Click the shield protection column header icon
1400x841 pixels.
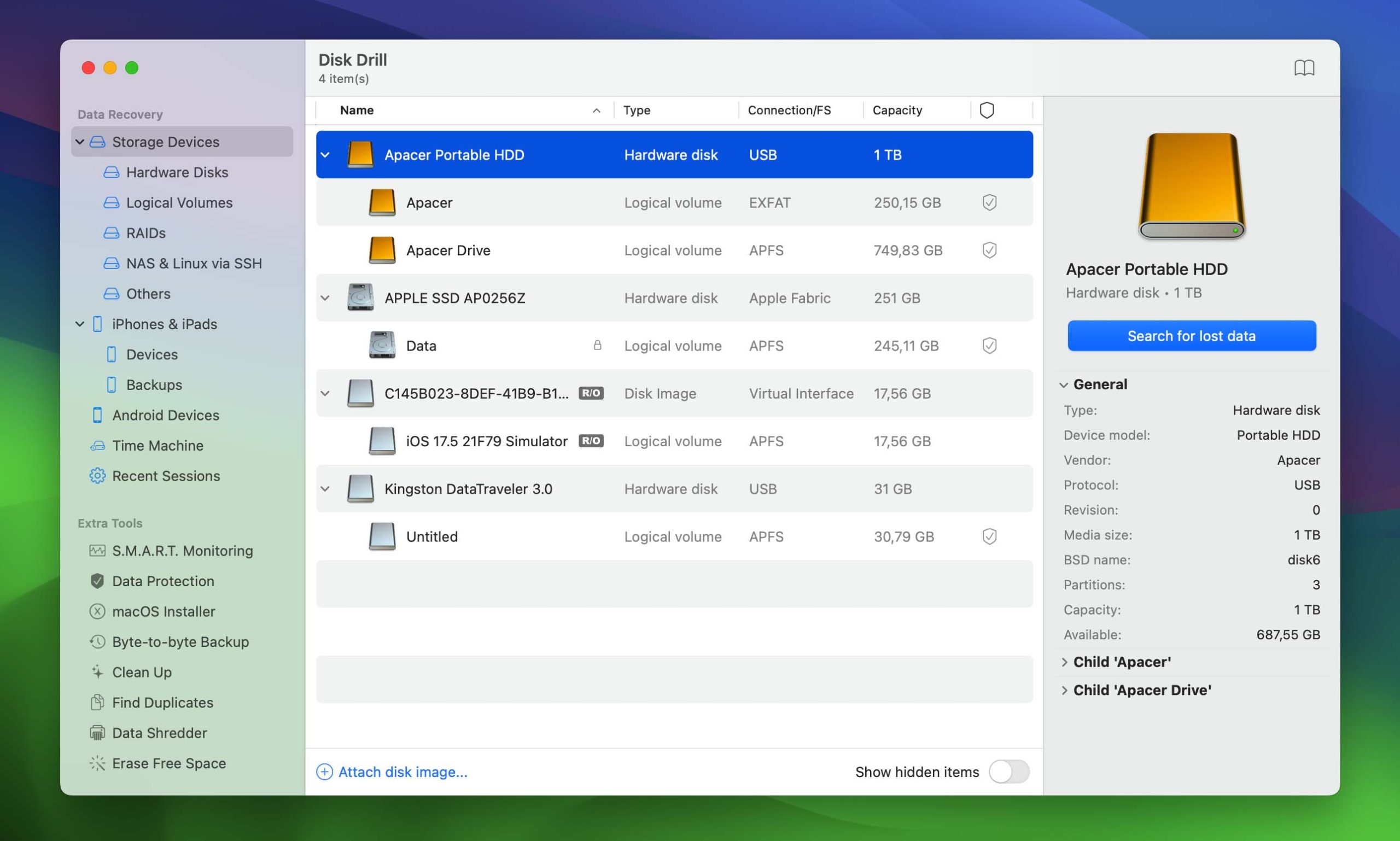(x=986, y=110)
